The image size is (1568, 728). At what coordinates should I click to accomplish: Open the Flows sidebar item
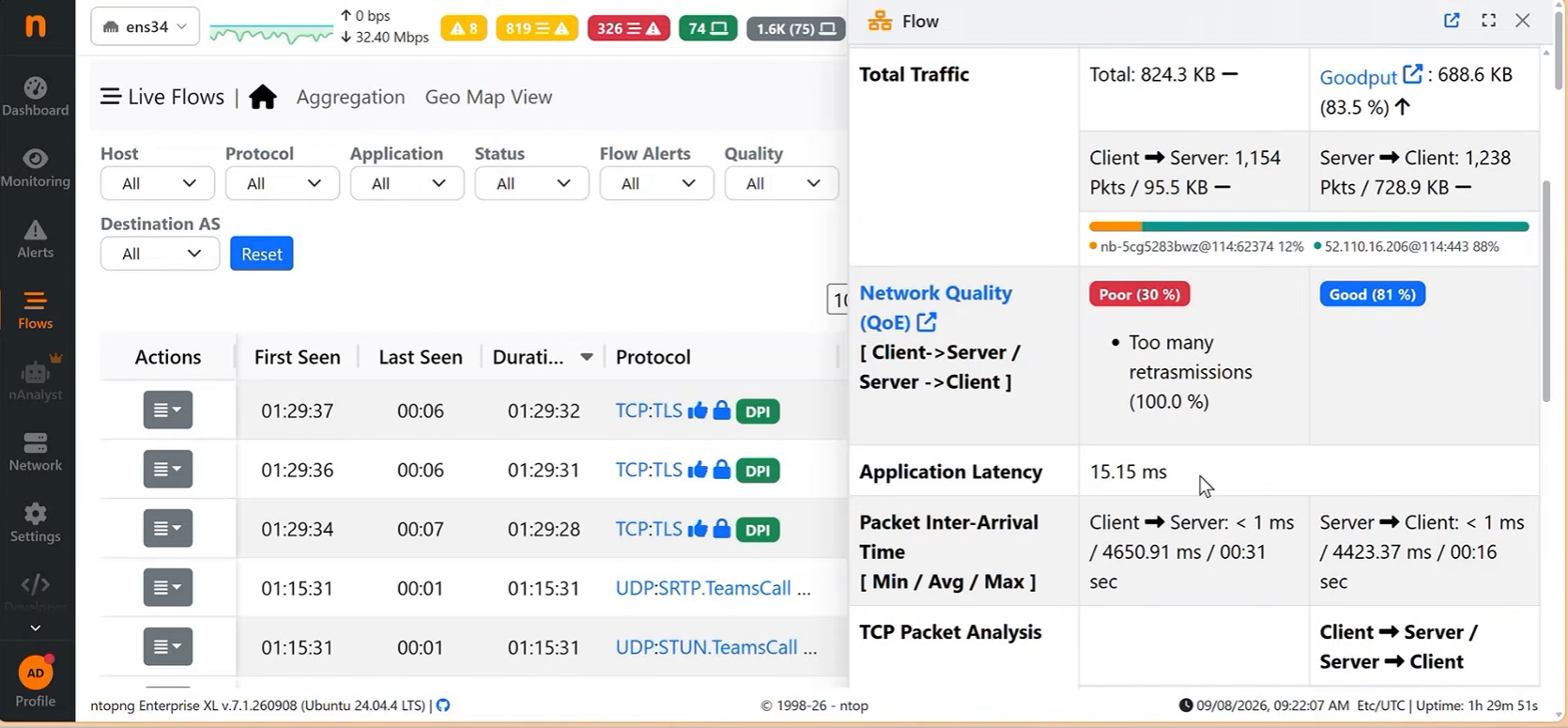click(x=36, y=311)
